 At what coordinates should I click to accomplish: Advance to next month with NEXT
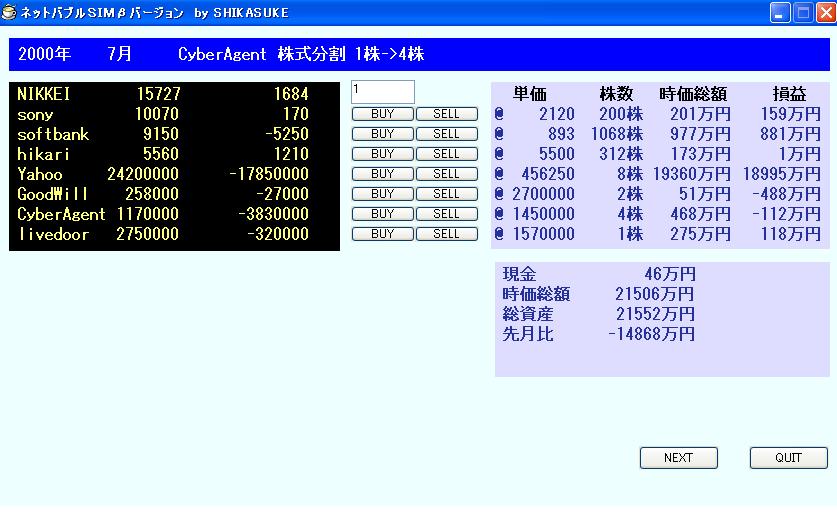(678, 458)
